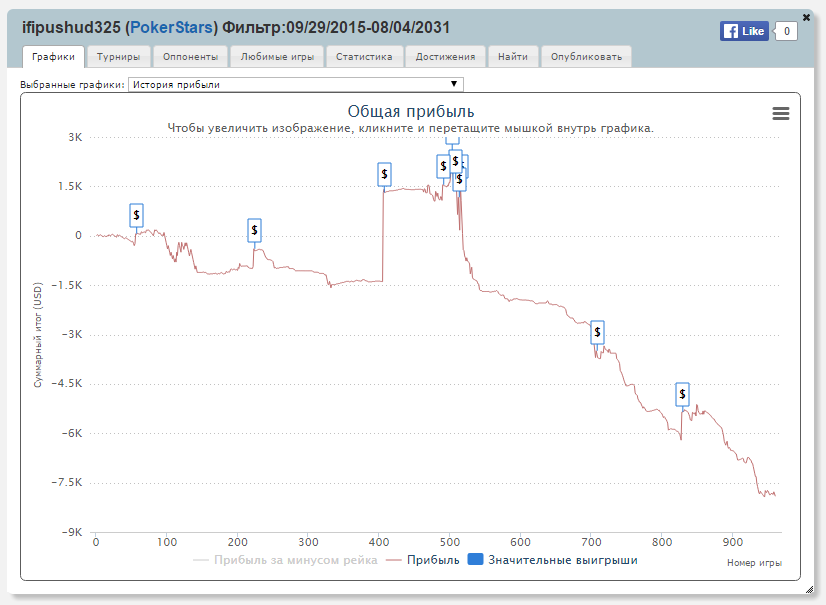Toggle the 'Прибыль за минусом рейка' legend series
The height and width of the screenshot is (605, 826).
(285, 560)
